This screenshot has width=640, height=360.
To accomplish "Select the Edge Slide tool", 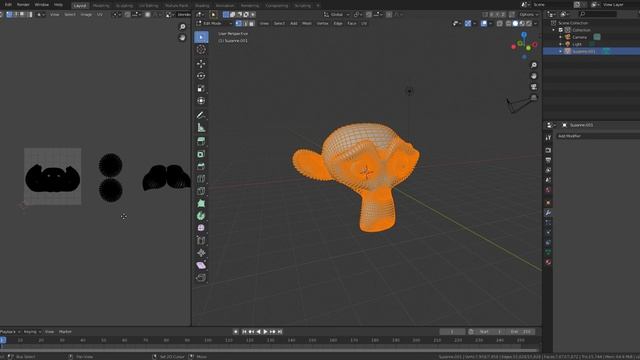I will tap(201, 240).
